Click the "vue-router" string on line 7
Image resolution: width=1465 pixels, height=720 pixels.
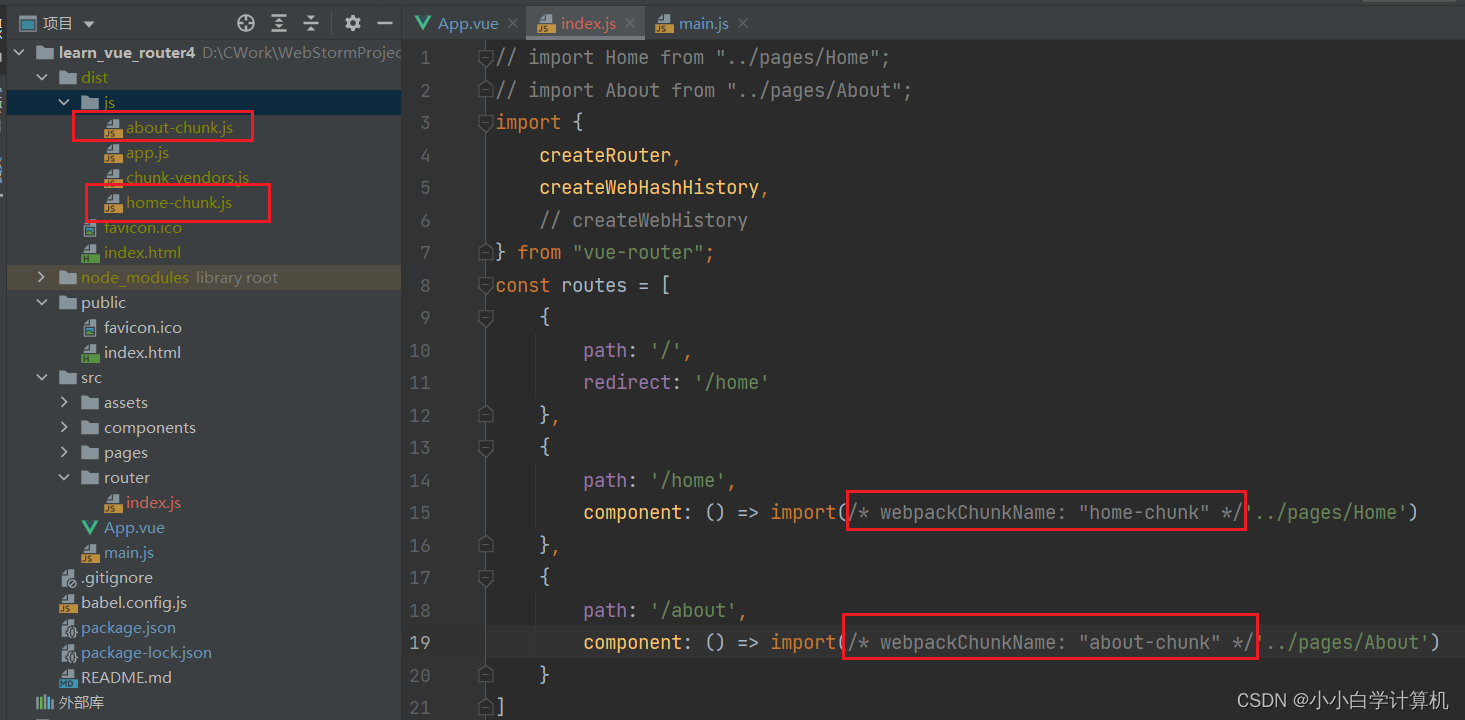[x=639, y=252]
